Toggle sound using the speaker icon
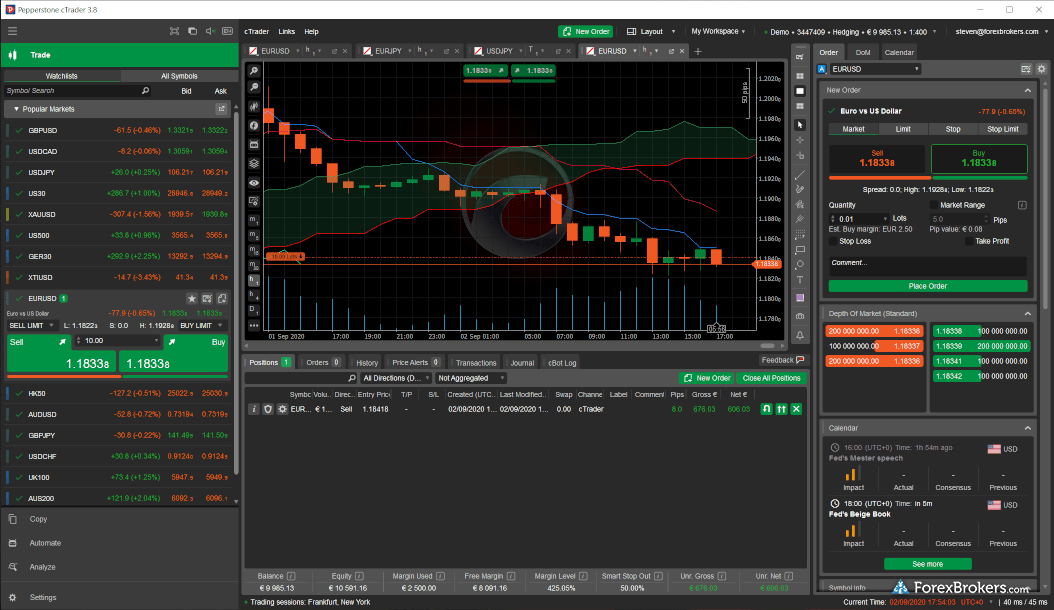The image size is (1054, 610). pyautogui.click(x=210, y=31)
